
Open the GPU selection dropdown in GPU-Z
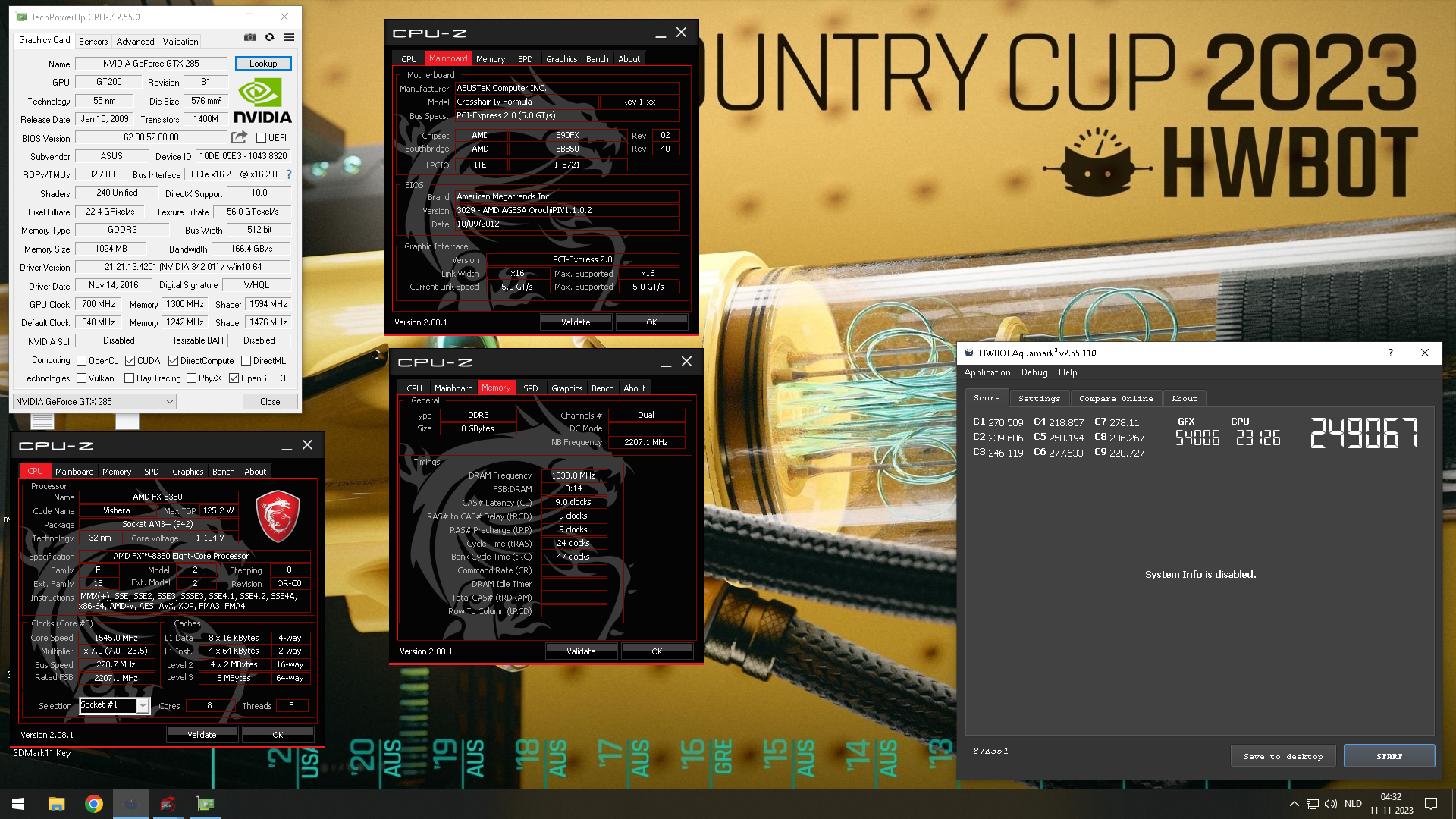click(95, 402)
